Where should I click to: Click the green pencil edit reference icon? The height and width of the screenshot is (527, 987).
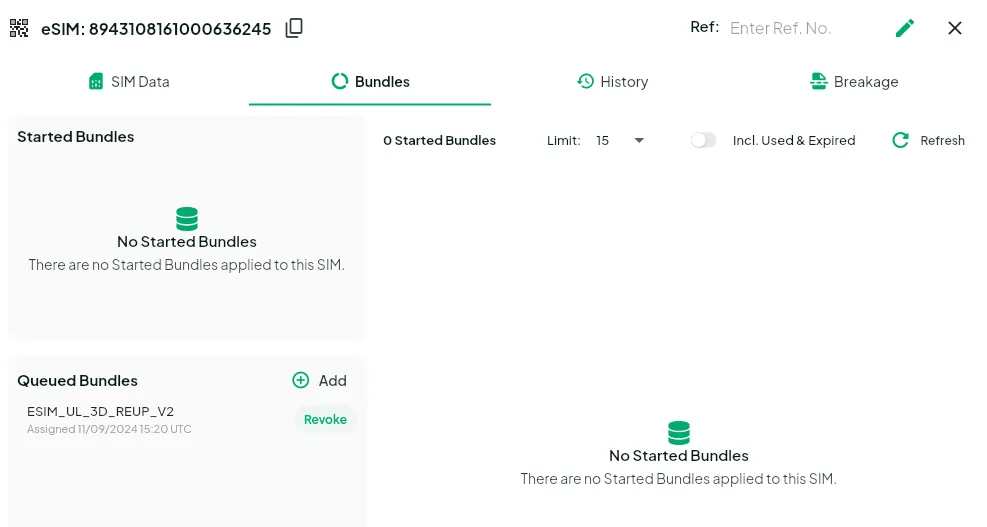905,28
